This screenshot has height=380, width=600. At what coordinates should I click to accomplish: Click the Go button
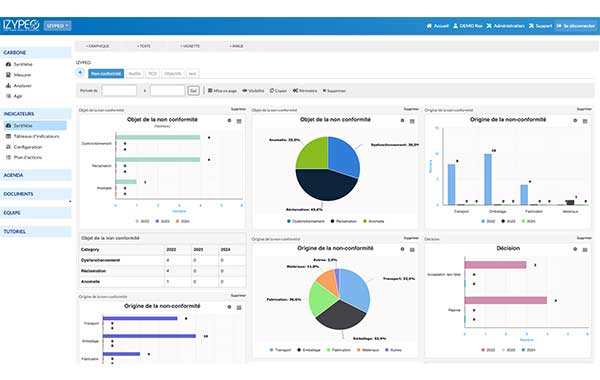coord(193,91)
